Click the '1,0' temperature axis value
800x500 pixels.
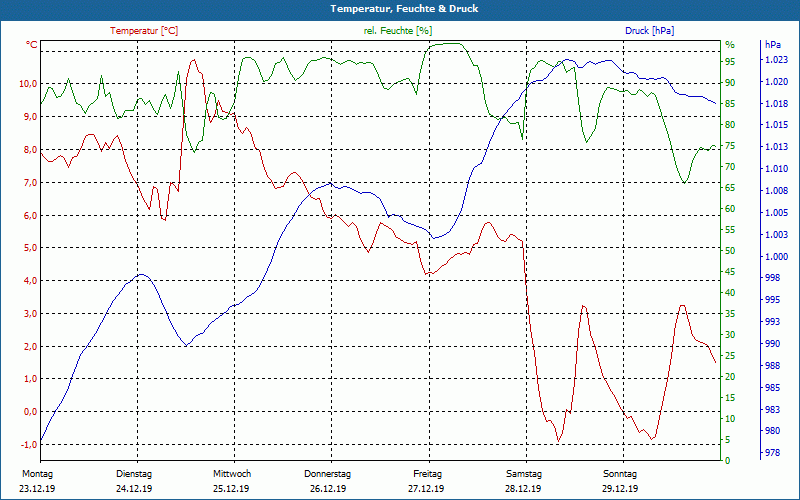(x=30, y=379)
